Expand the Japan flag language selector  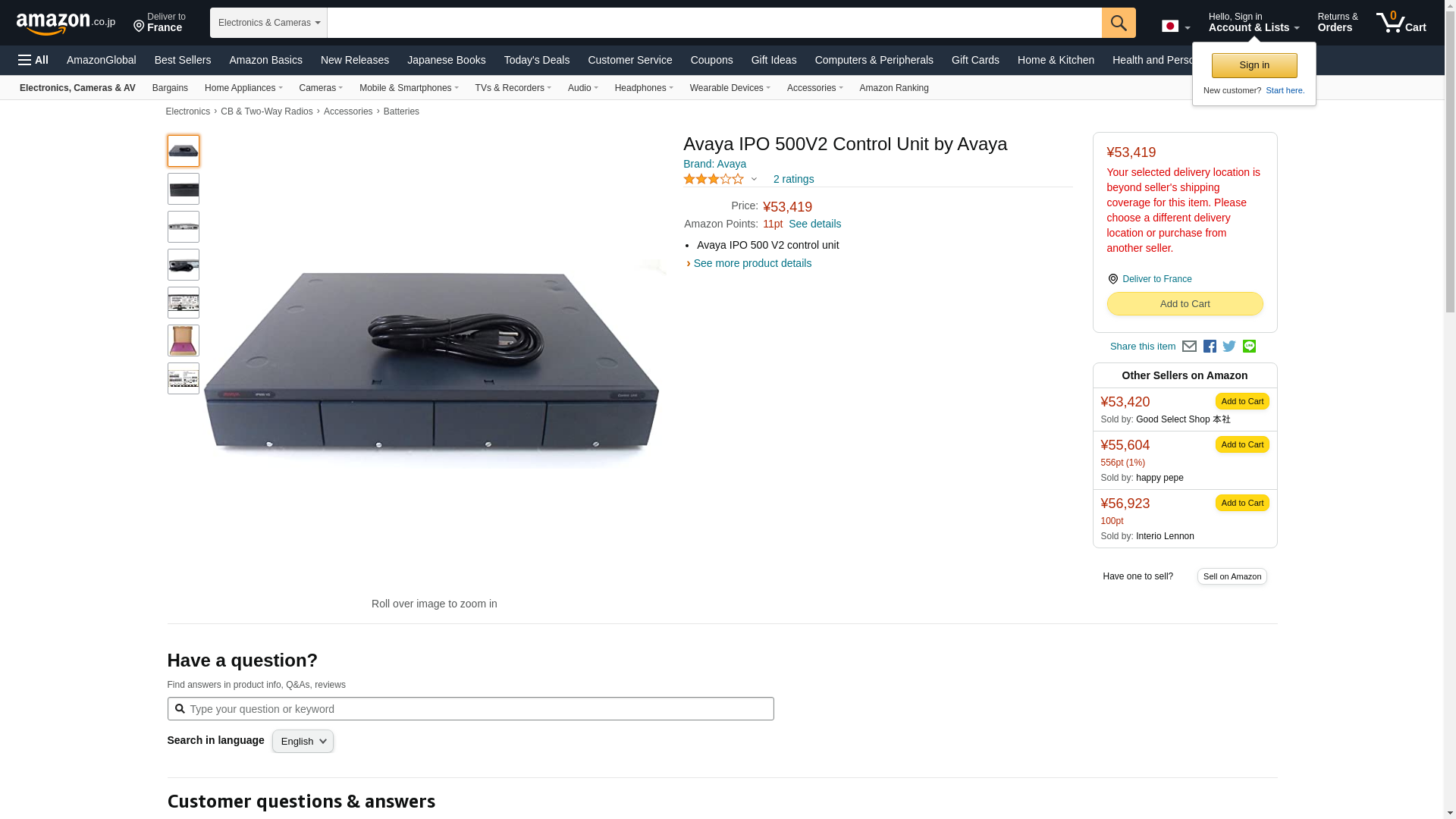tap(1175, 27)
